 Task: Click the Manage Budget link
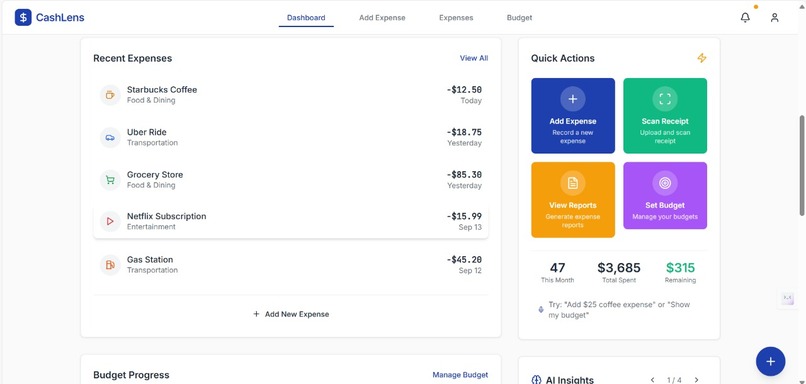[x=460, y=375]
